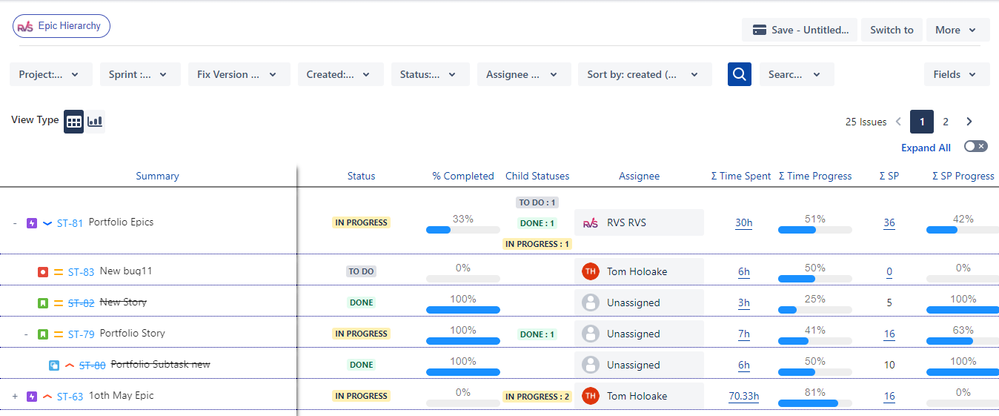
Task: Click the 33% completed bar for ST-81
Action: point(463,229)
